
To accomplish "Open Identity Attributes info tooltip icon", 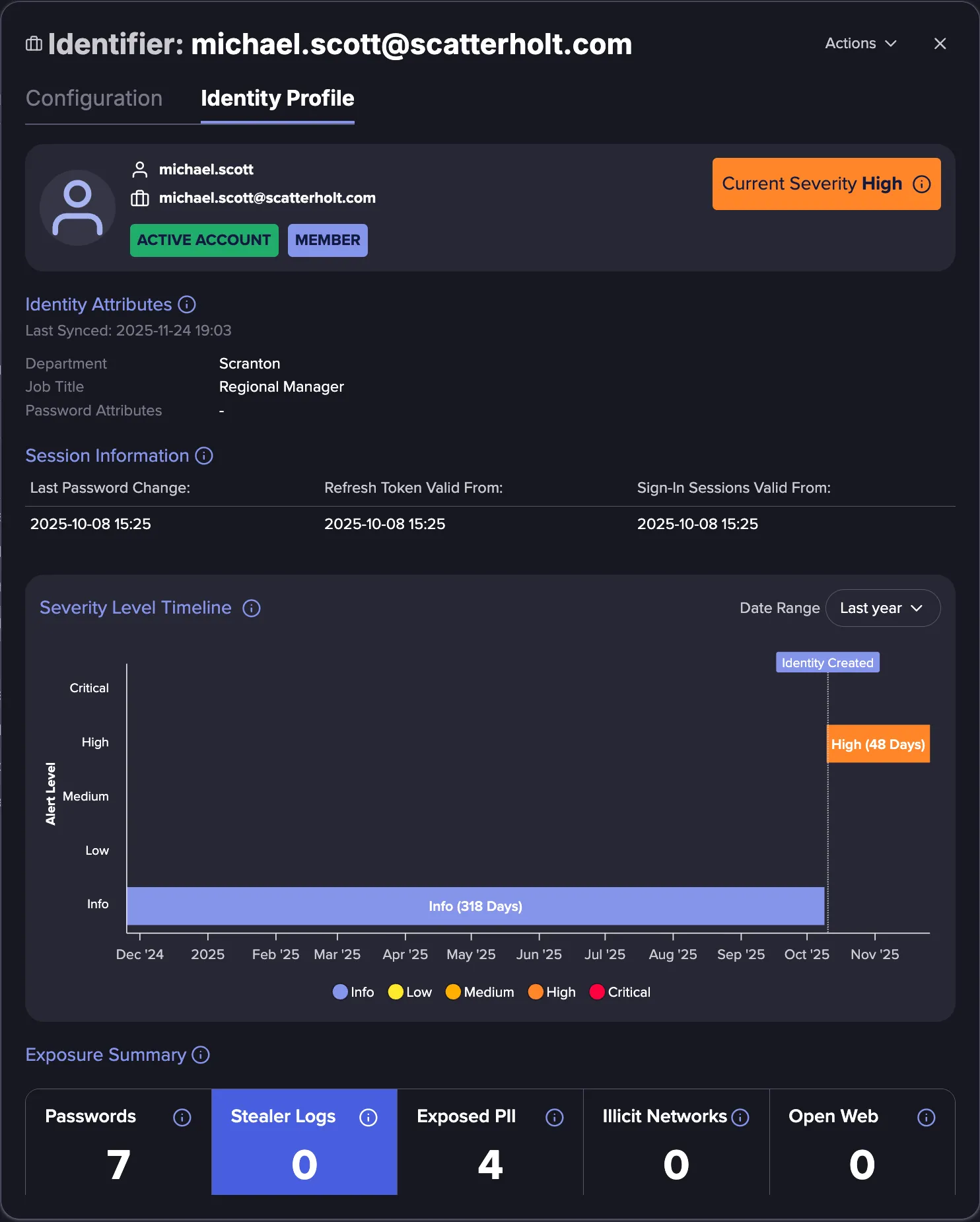I will [187, 305].
